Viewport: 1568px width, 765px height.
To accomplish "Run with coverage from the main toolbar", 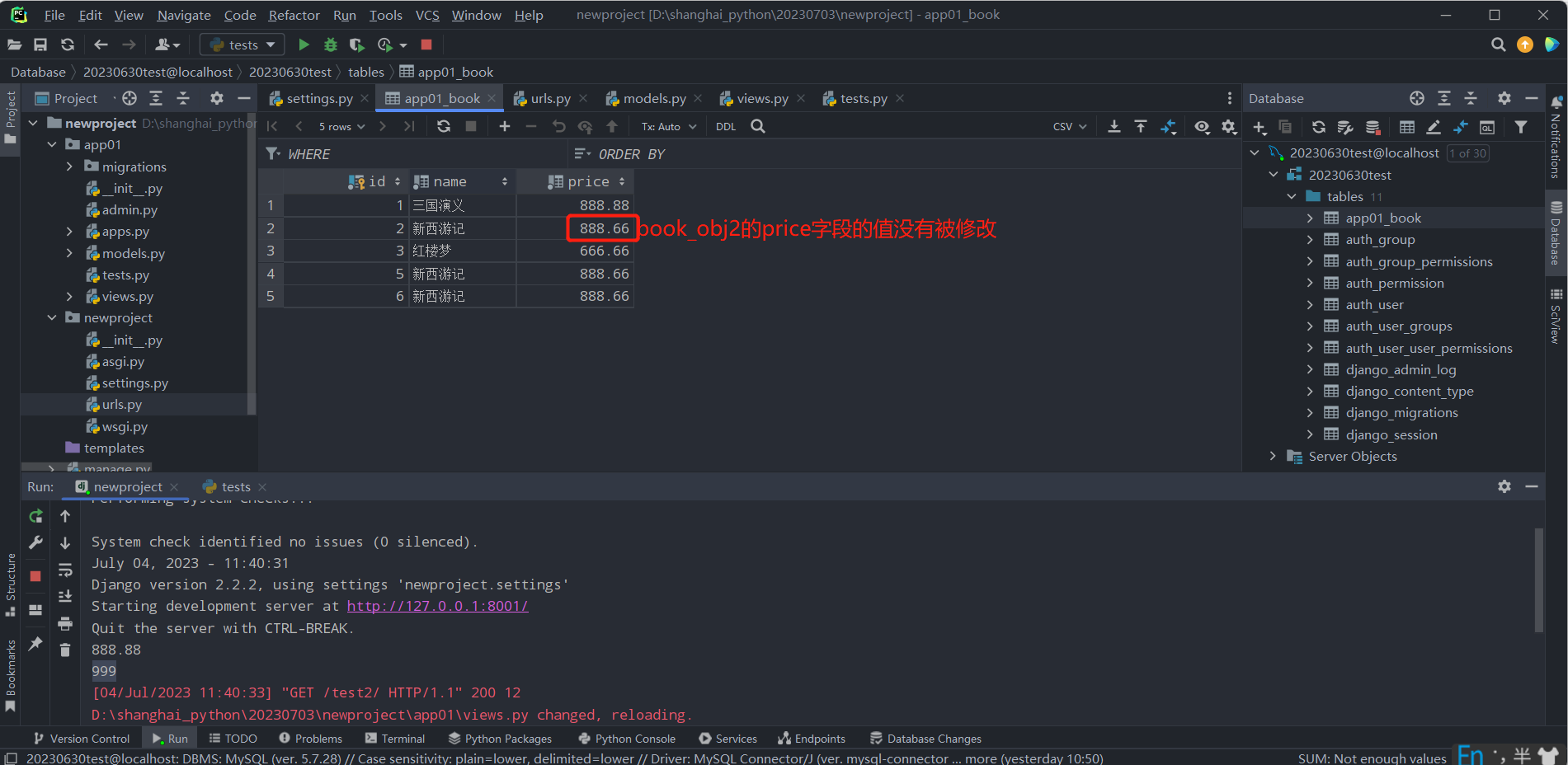I will pos(357,45).
